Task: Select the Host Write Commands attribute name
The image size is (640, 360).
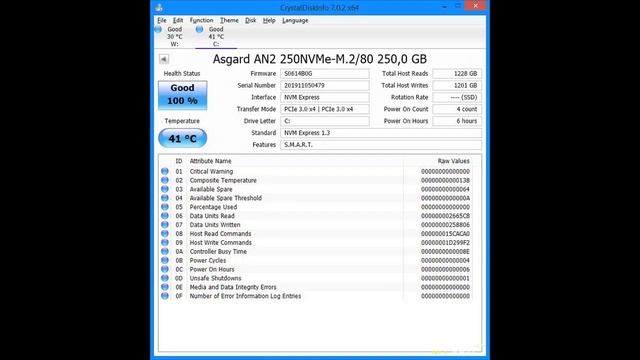Action: (221, 242)
